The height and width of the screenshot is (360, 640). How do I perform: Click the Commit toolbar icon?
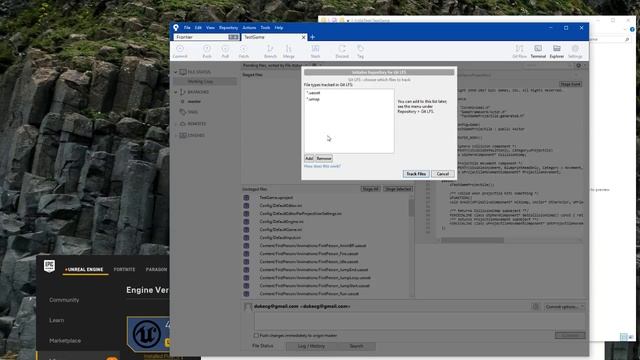coord(180,49)
